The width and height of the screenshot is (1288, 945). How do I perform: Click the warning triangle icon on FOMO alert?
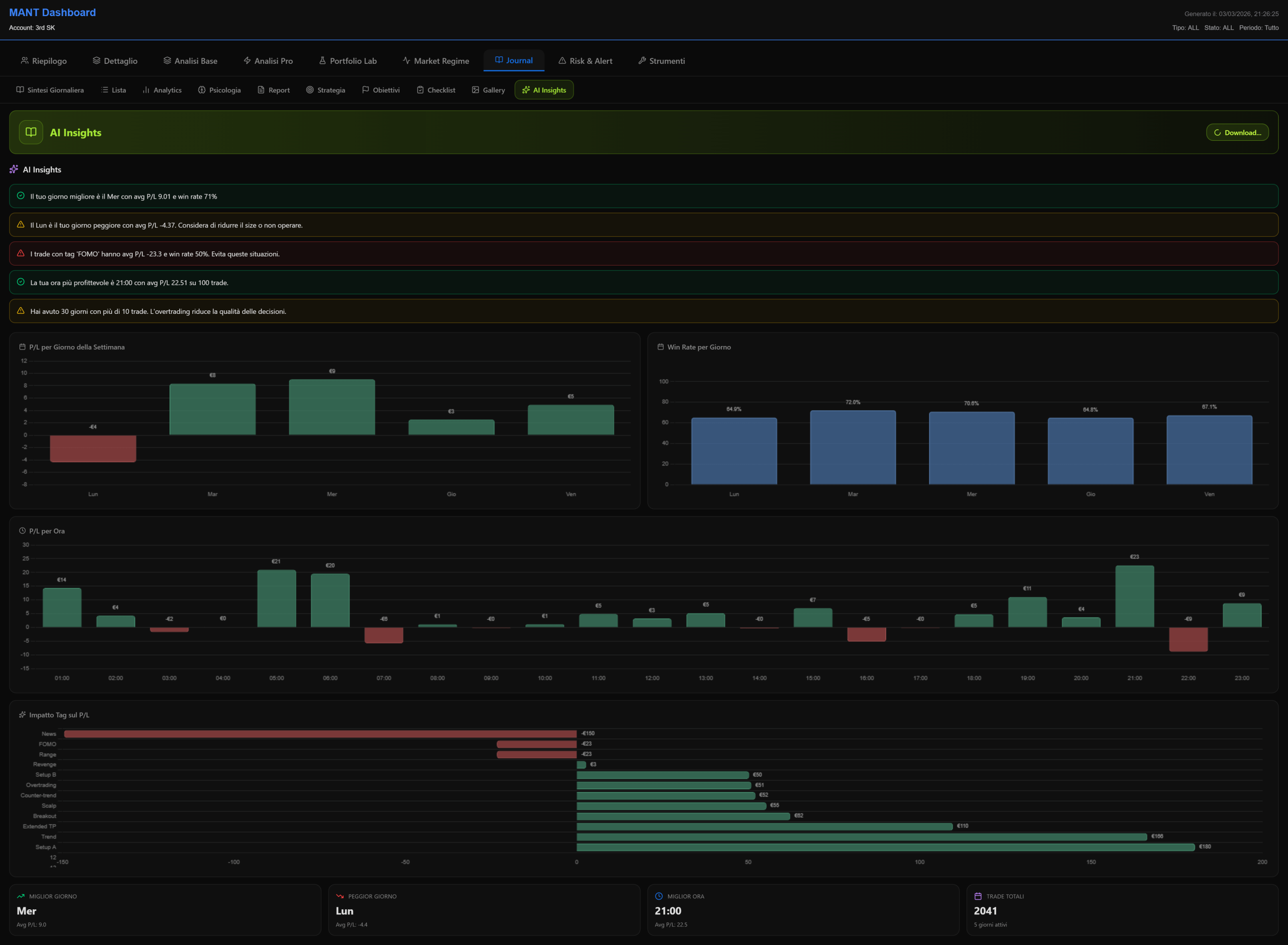pyautogui.click(x=21, y=253)
